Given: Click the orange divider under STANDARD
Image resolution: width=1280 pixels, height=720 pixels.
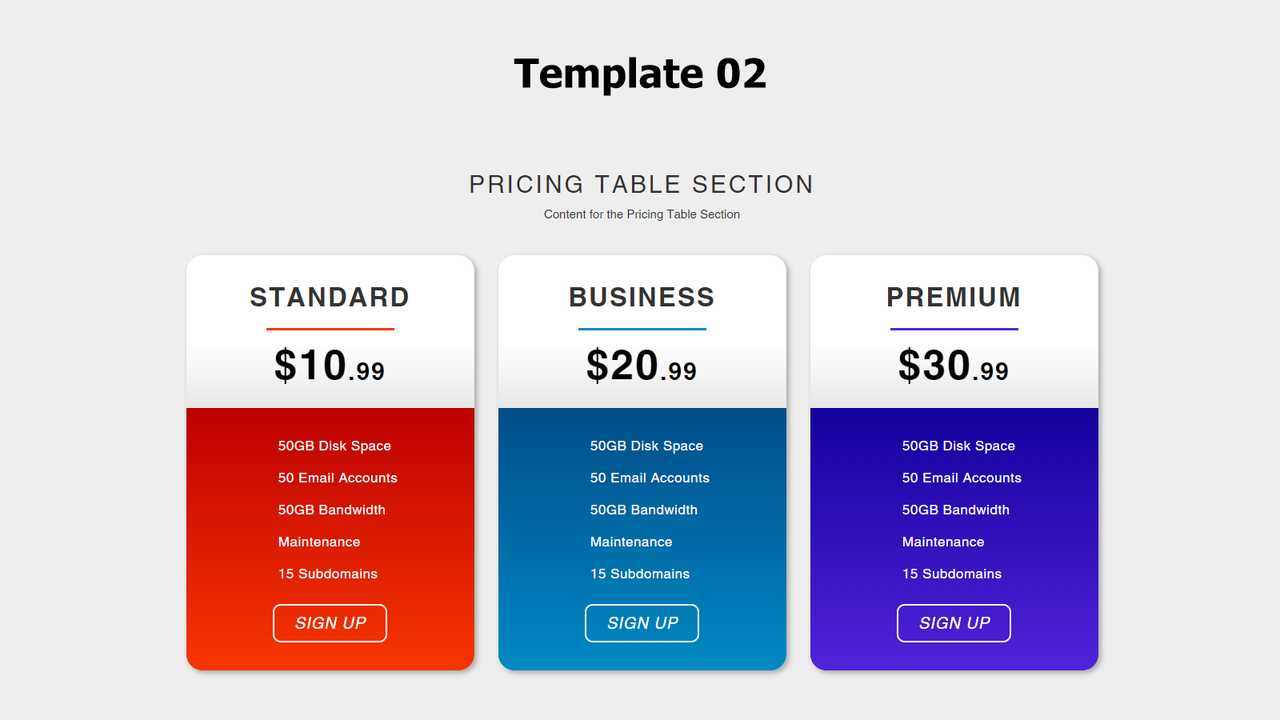Looking at the screenshot, I should (x=330, y=326).
